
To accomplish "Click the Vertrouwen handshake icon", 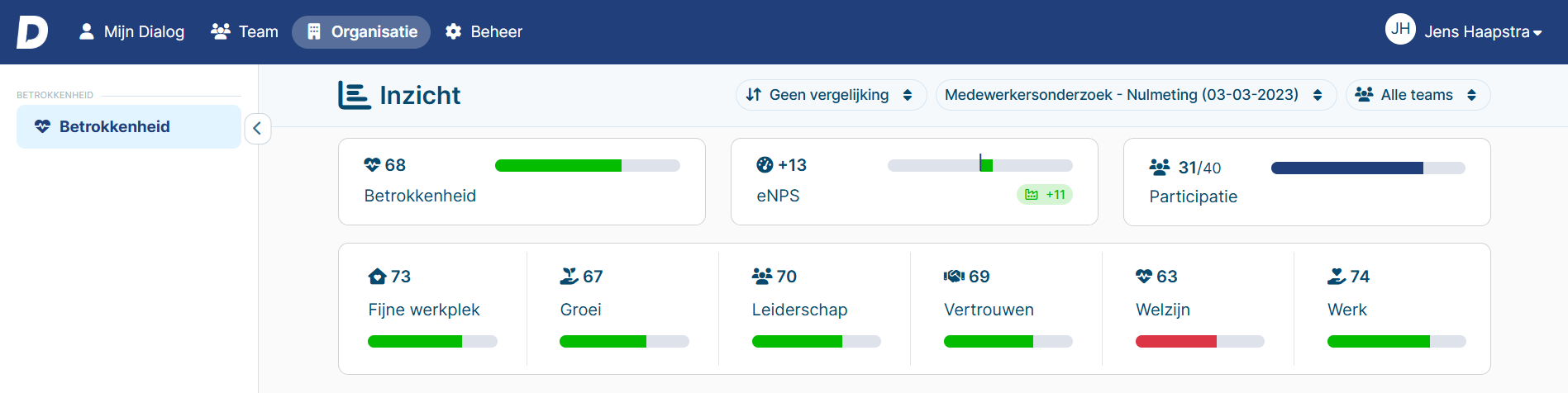I will point(954,276).
